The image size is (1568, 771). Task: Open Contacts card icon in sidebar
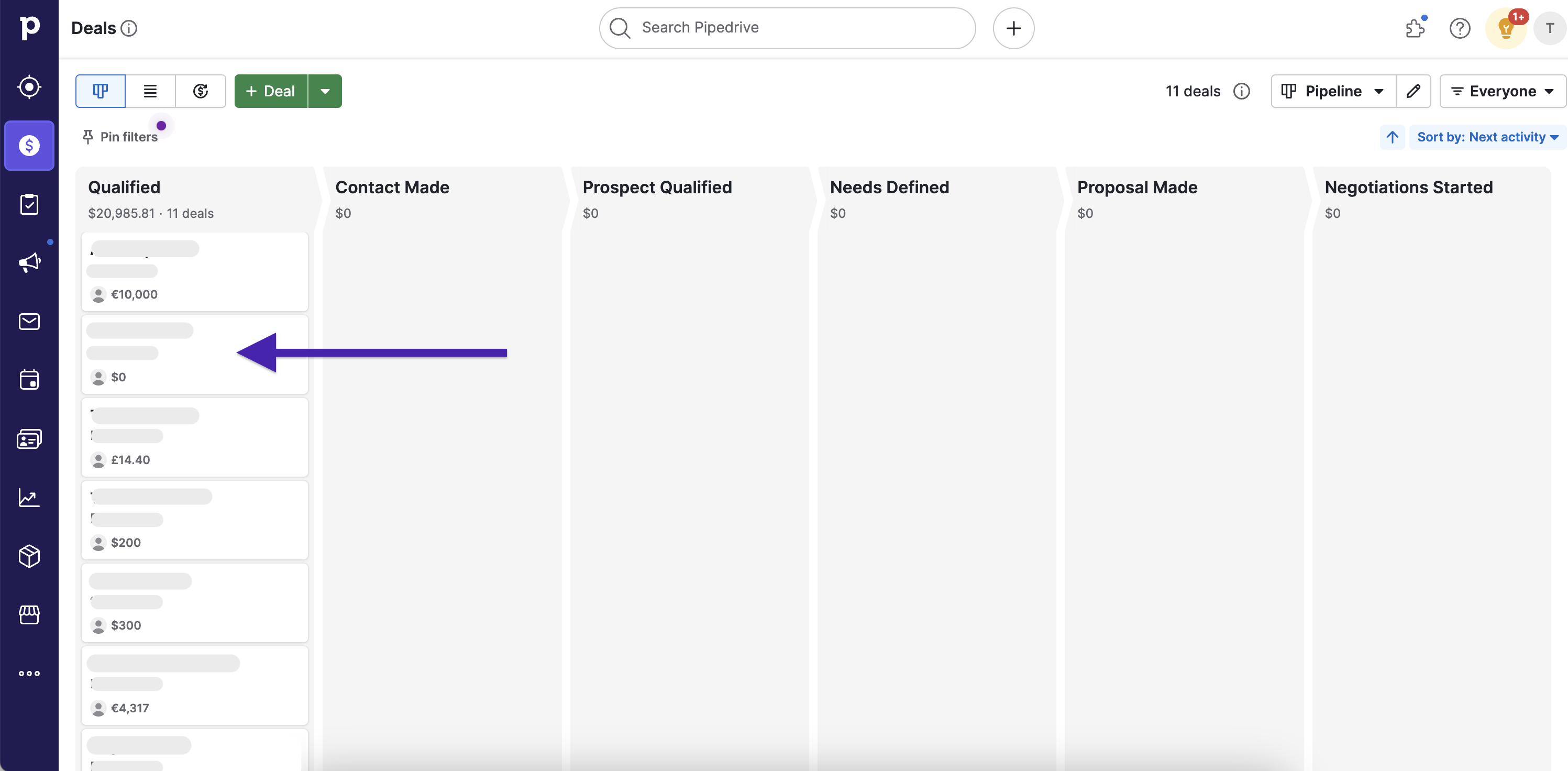(29, 438)
